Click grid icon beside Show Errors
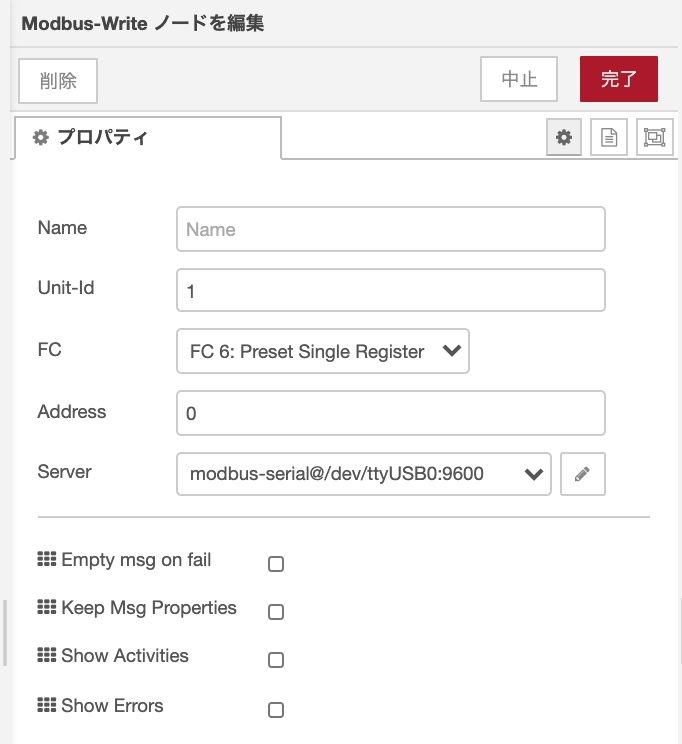682x744 pixels. (x=47, y=705)
